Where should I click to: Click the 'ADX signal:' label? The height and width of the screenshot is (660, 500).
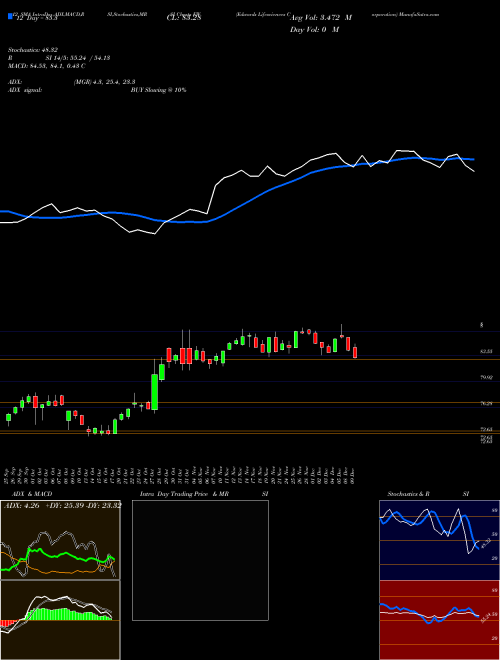pos(25,90)
